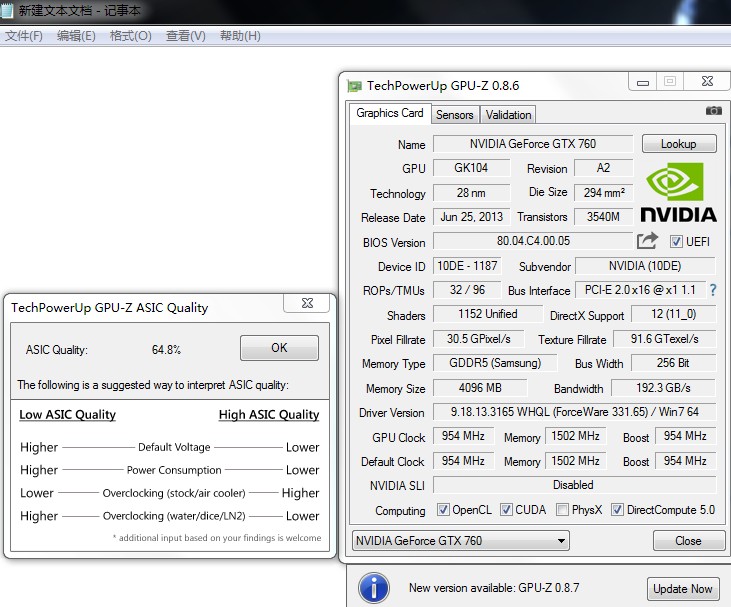This screenshot has height=607, width=731.
Task: Click the Device ID value 10DE - 1187
Action: pos(467,266)
